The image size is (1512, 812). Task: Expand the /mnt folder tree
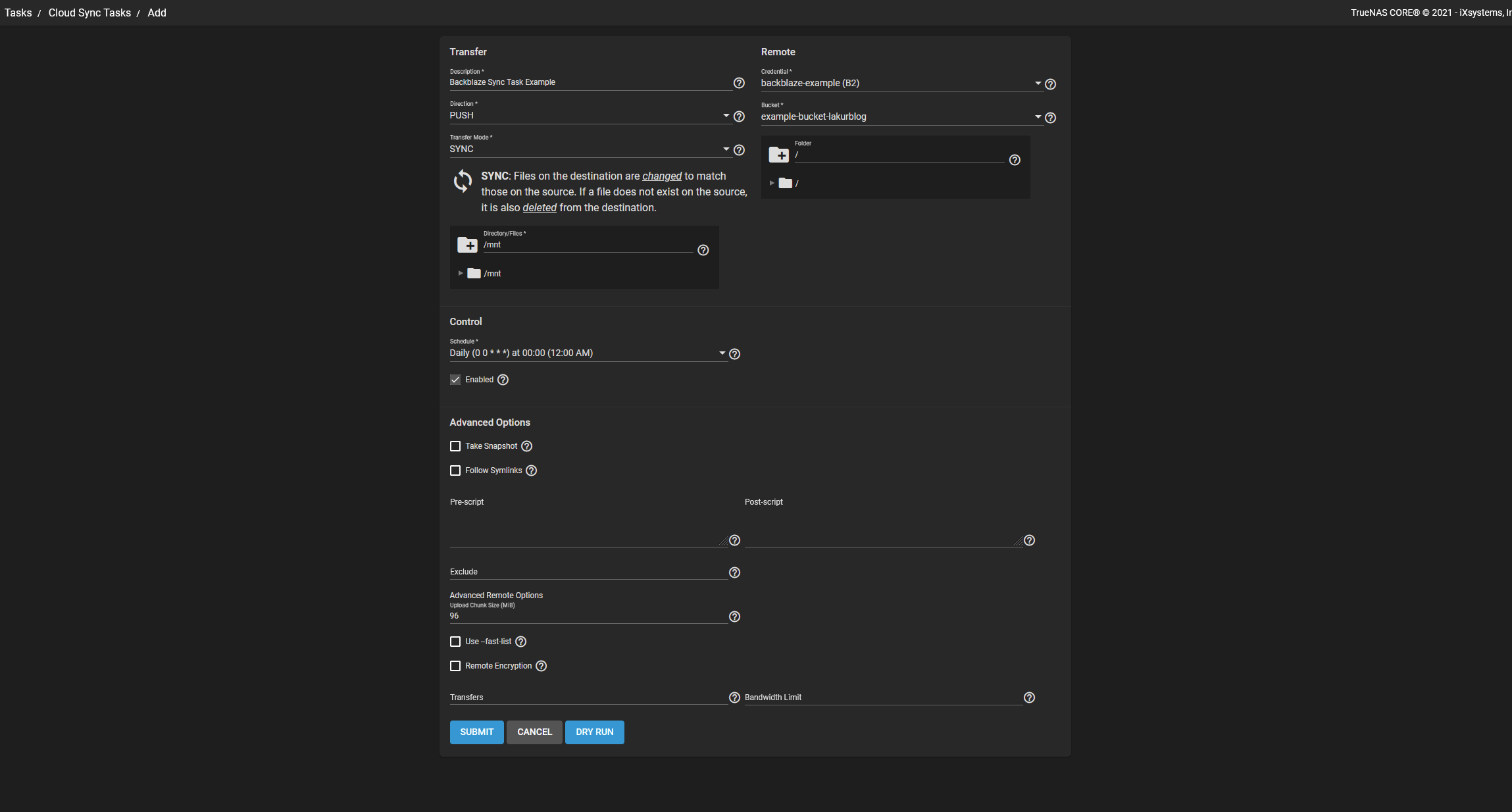coord(461,273)
